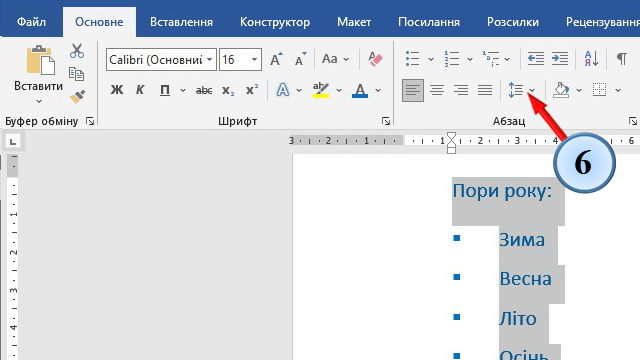The image size is (640, 360).
Task: Click the Text Effects glowing A
Action: 282,90
